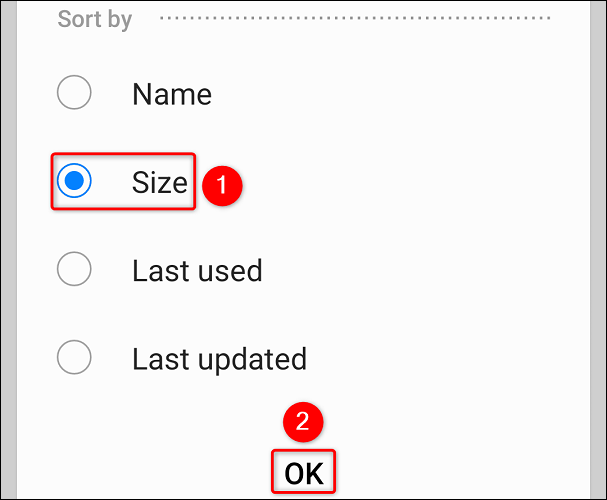Image resolution: width=607 pixels, height=500 pixels.
Task: Click the Last used label text
Action: tap(196, 270)
